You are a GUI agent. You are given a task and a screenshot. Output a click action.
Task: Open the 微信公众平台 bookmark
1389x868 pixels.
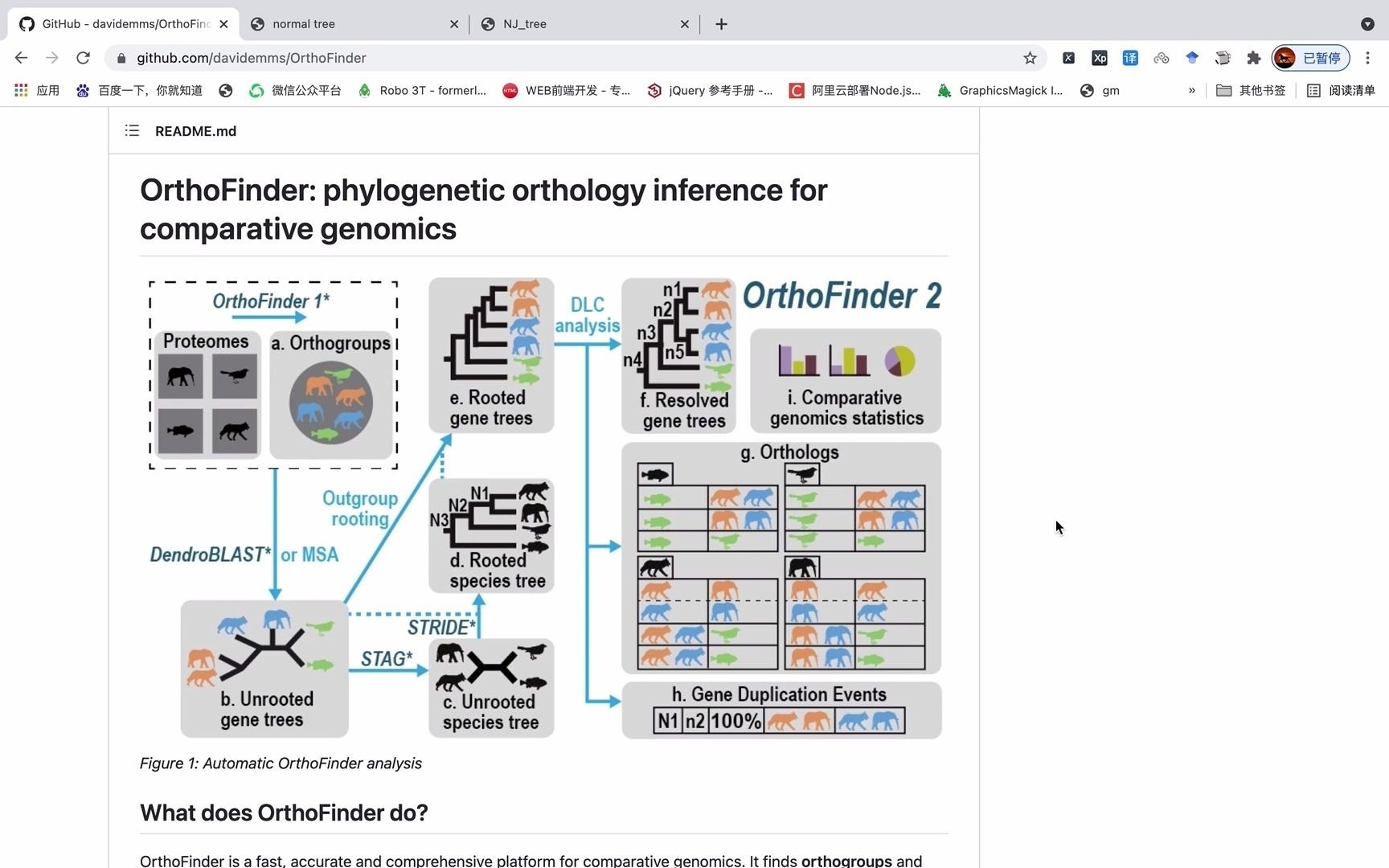click(295, 90)
